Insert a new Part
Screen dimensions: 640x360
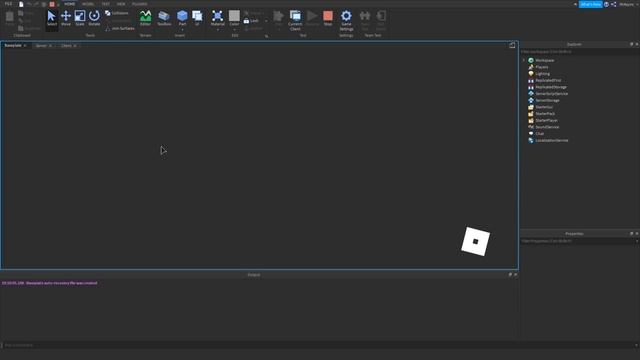182,18
